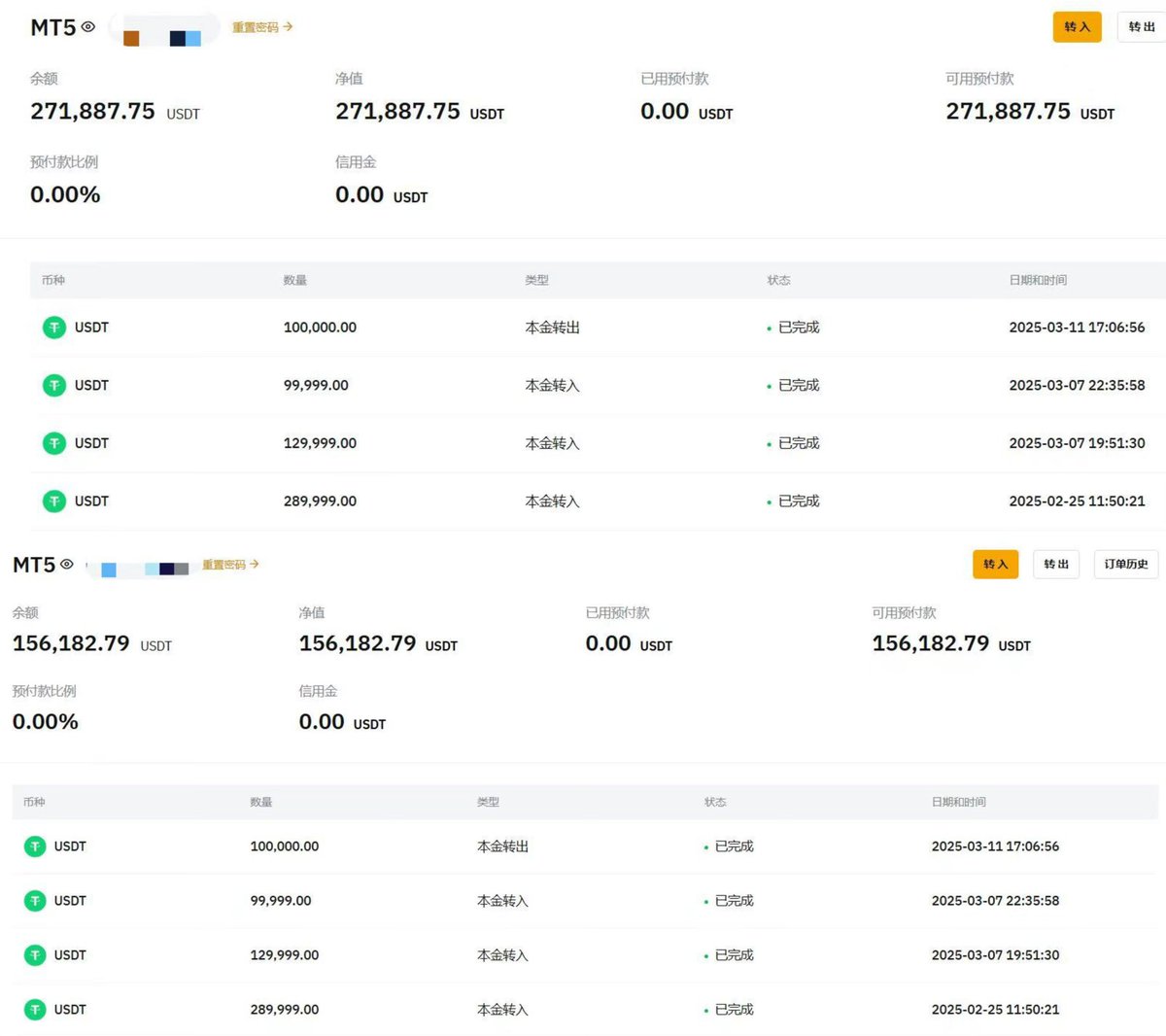Click the USDT coin icon in the 100,000.00 row
The image size is (1166, 1036).
coord(53,327)
